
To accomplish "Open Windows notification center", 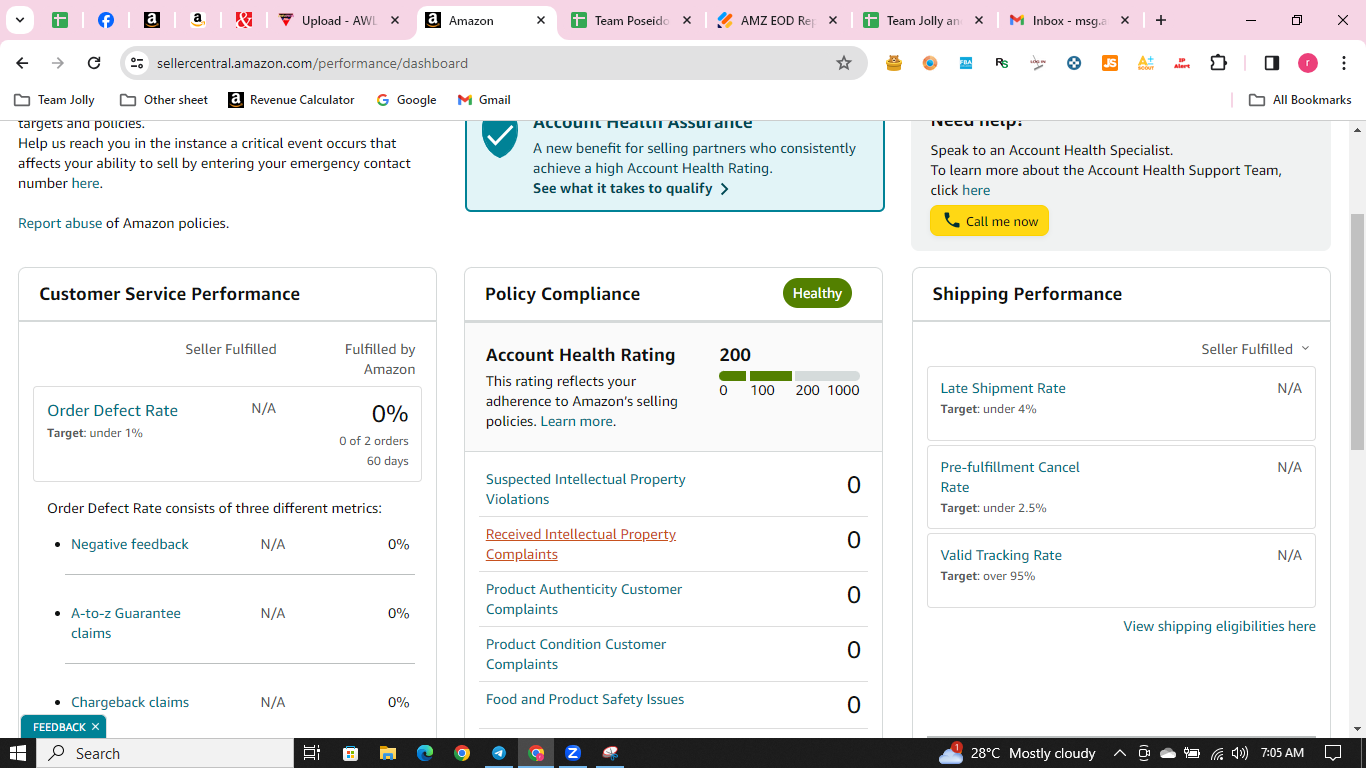I will pyautogui.click(x=1332, y=753).
